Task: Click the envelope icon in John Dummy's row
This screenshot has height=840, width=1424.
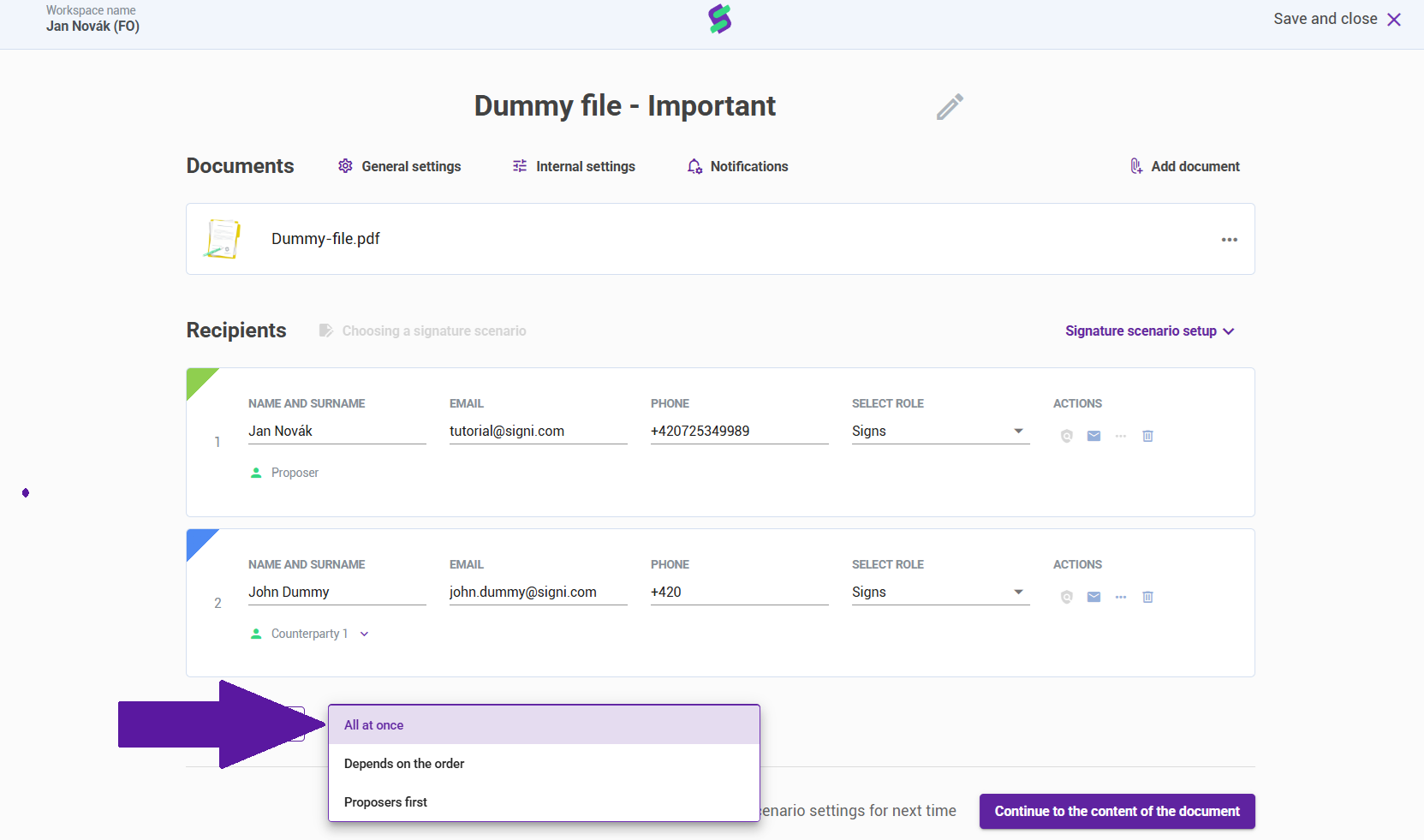Action: 1093,597
